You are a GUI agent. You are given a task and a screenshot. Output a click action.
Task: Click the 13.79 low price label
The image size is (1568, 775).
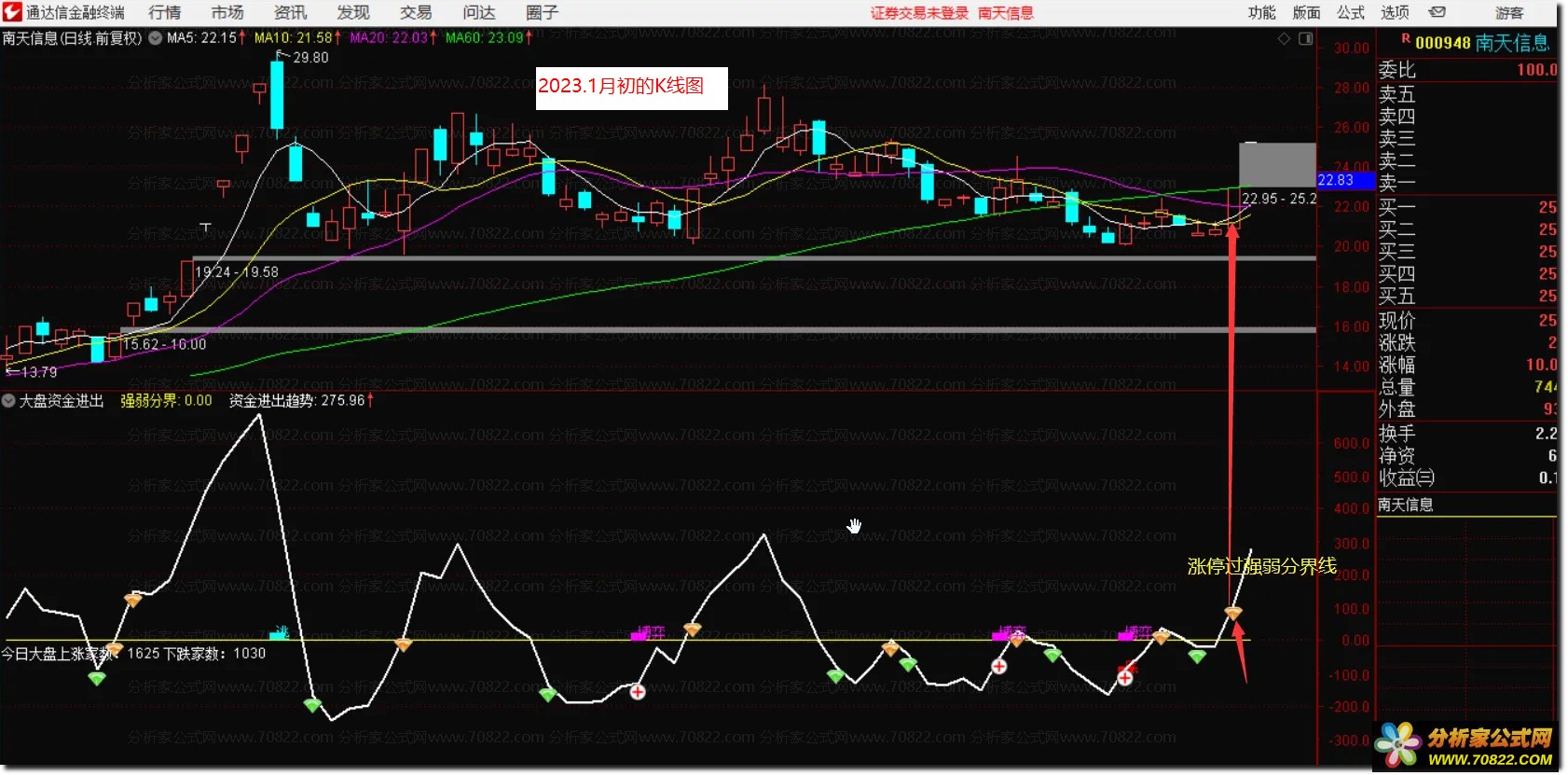click(x=37, y=372)
